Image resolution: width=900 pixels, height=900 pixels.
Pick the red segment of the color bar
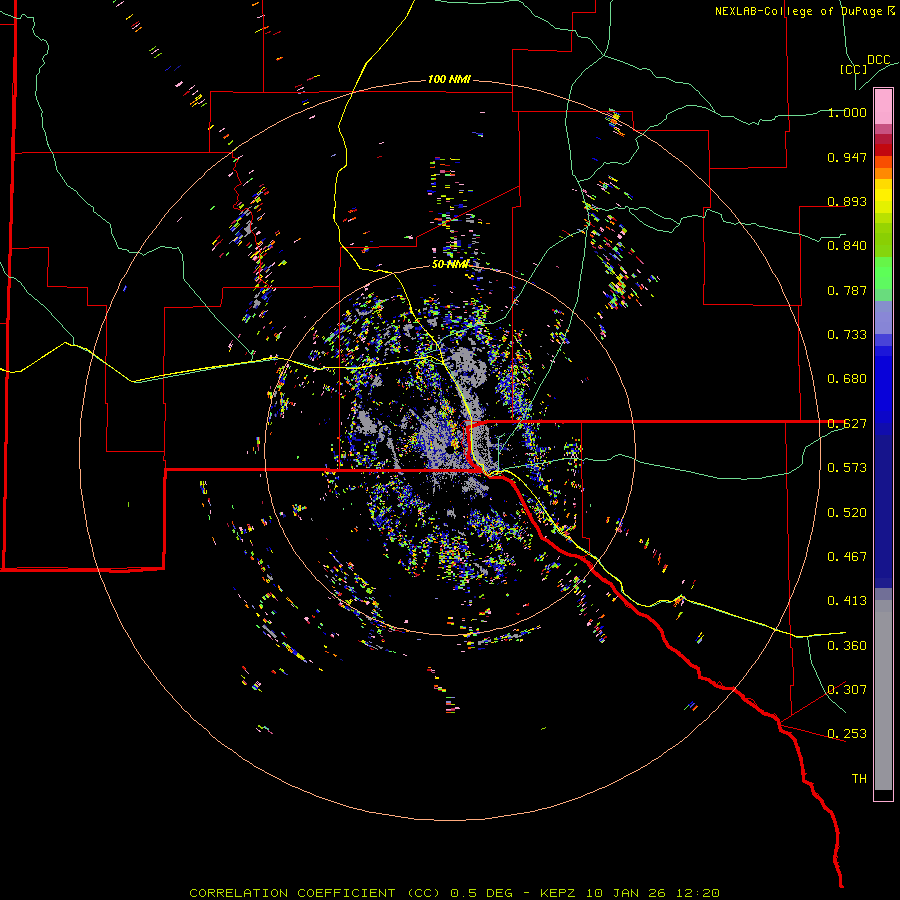tap(883, 150)
